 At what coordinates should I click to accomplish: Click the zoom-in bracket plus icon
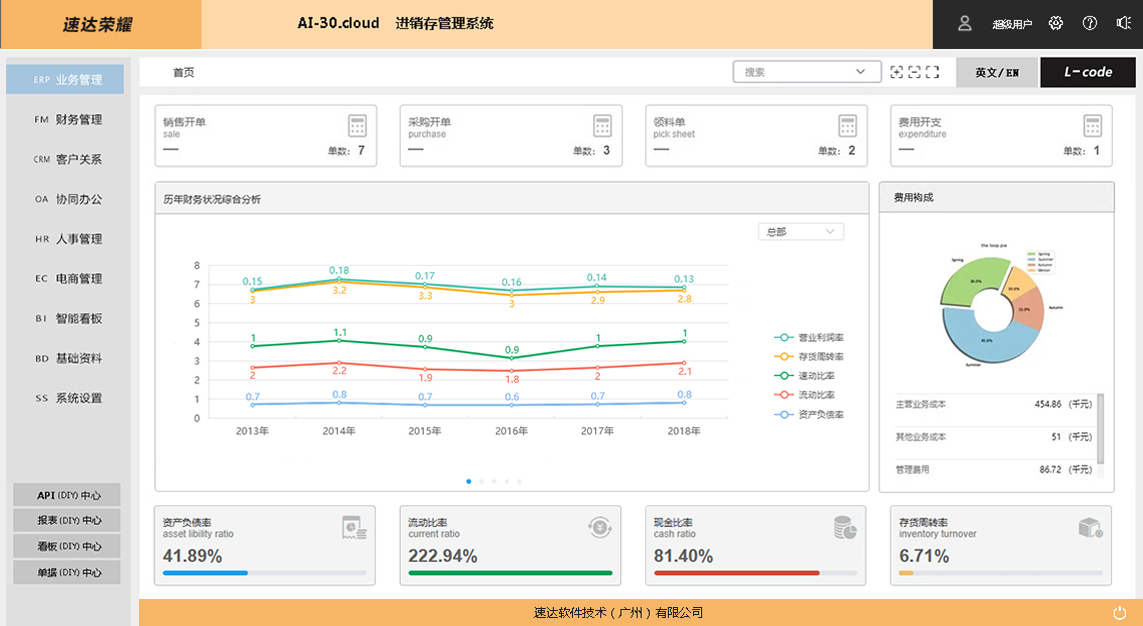pyautogui.click(x=897, y=72)
